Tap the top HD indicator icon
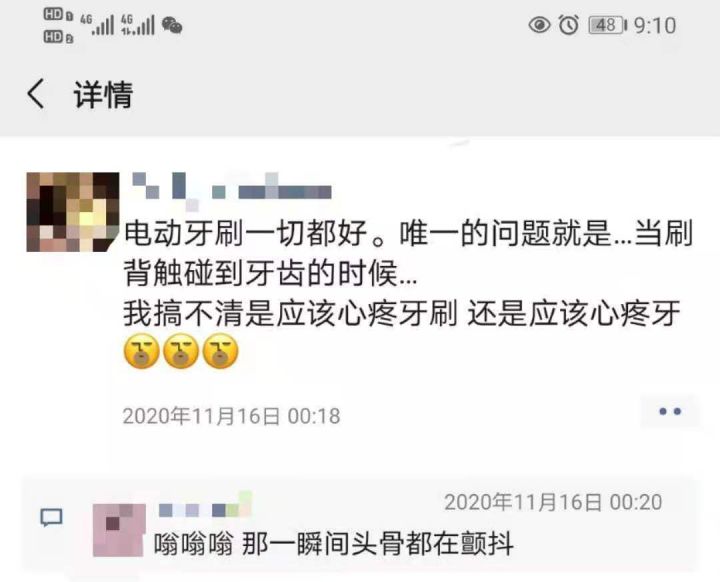This screenshot has height=582, width=720. click(x=58, y=15)
